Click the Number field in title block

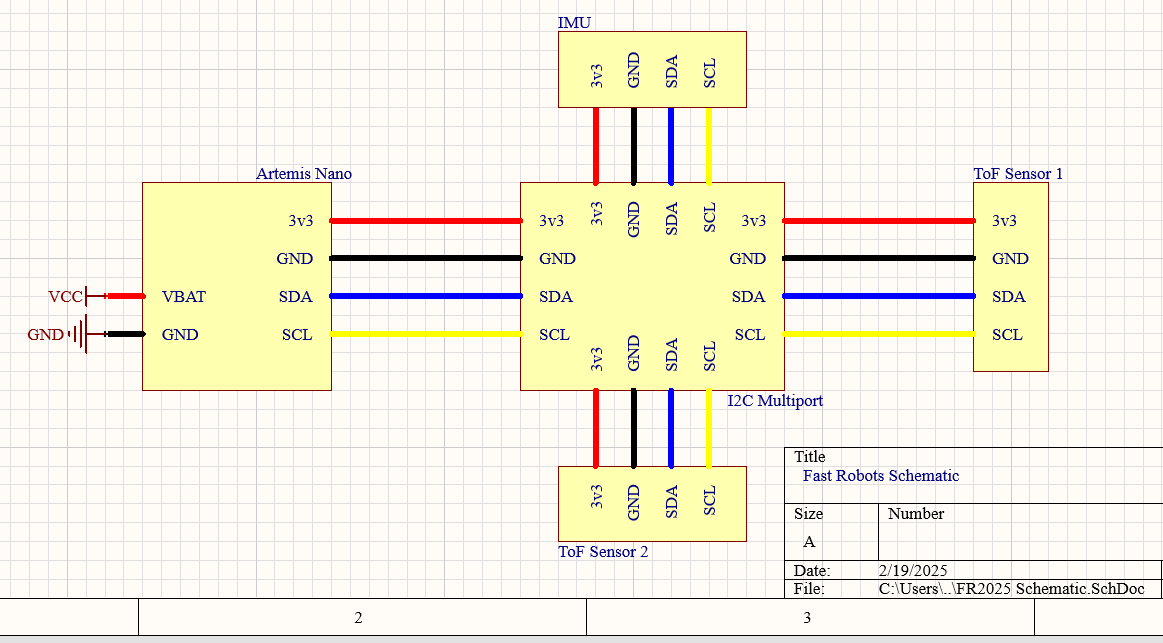(915, 514)
